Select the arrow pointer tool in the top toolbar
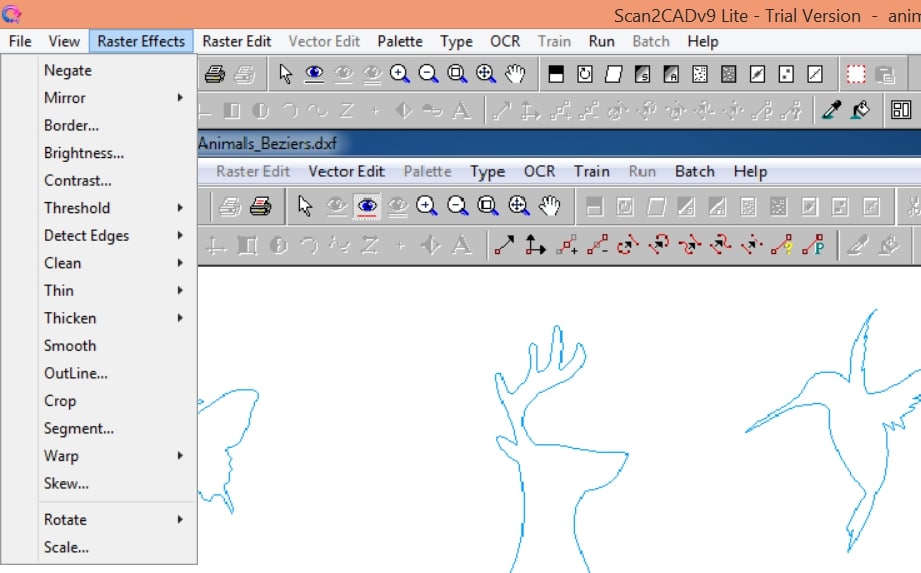 (x=285, y=74)
